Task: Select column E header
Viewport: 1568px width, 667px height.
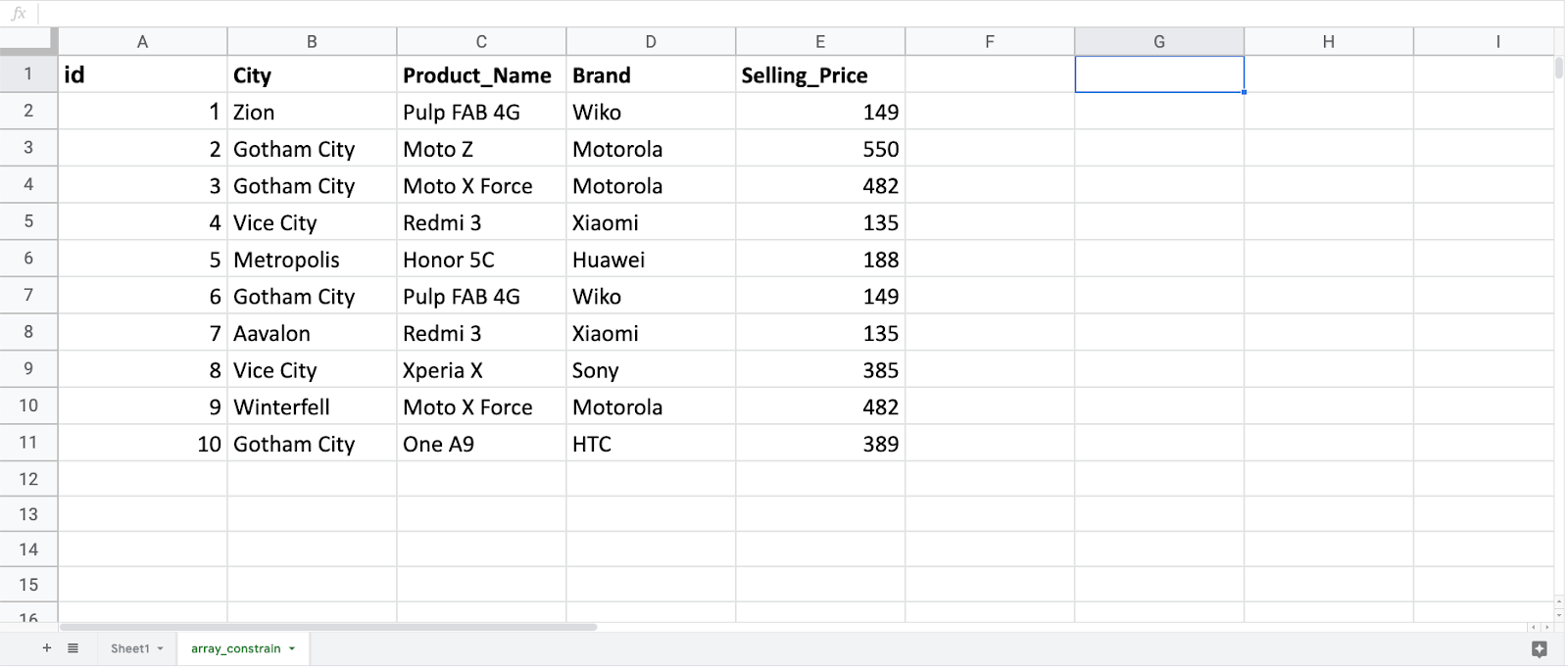Action: pos(820,41)
